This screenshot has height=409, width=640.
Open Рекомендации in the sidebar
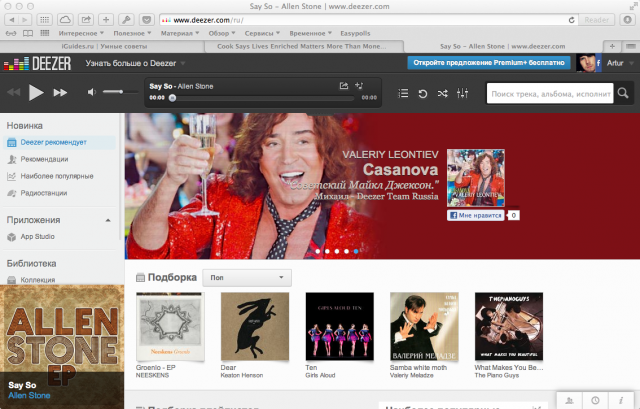(x=44, y=159)
